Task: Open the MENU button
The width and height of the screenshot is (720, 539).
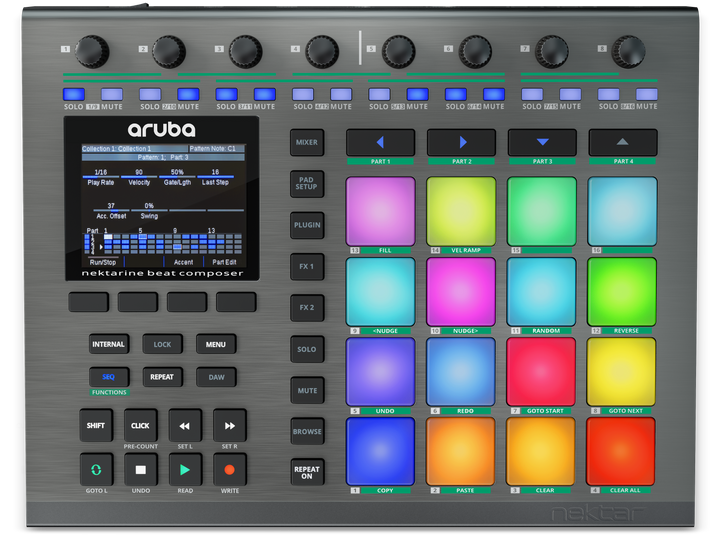Action: point(216,344)
